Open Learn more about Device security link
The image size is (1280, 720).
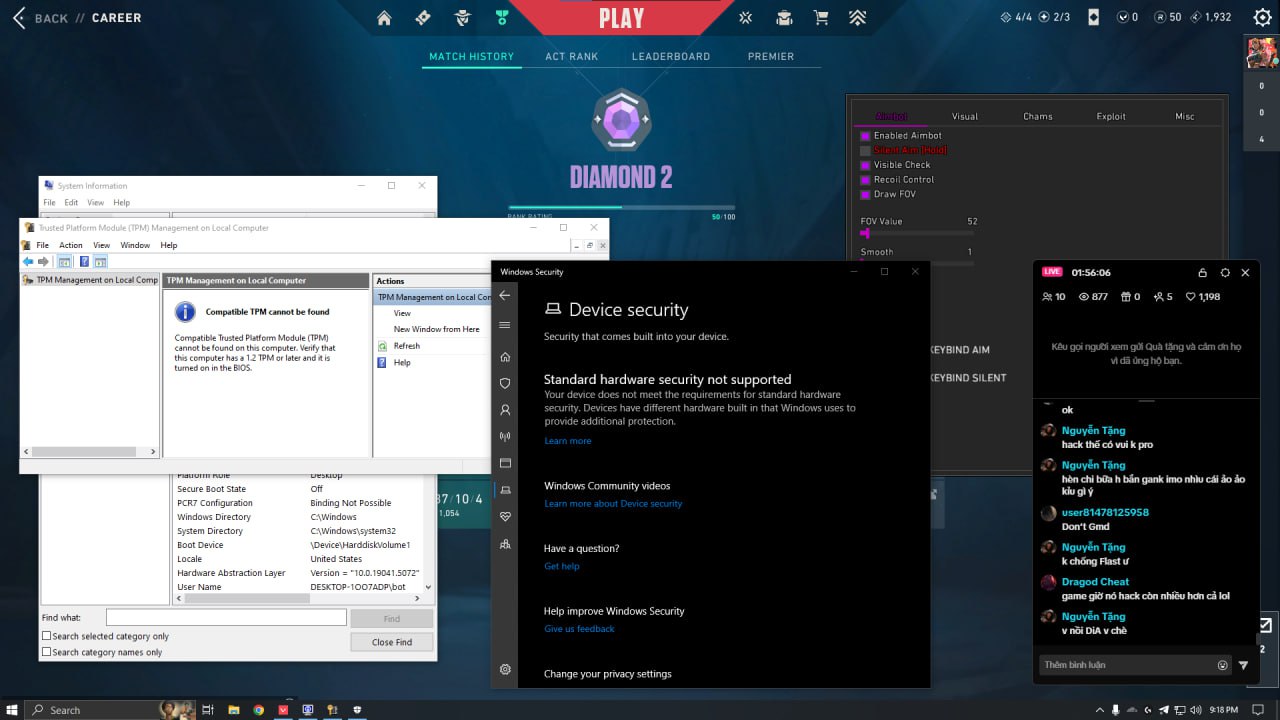[613, 504]
